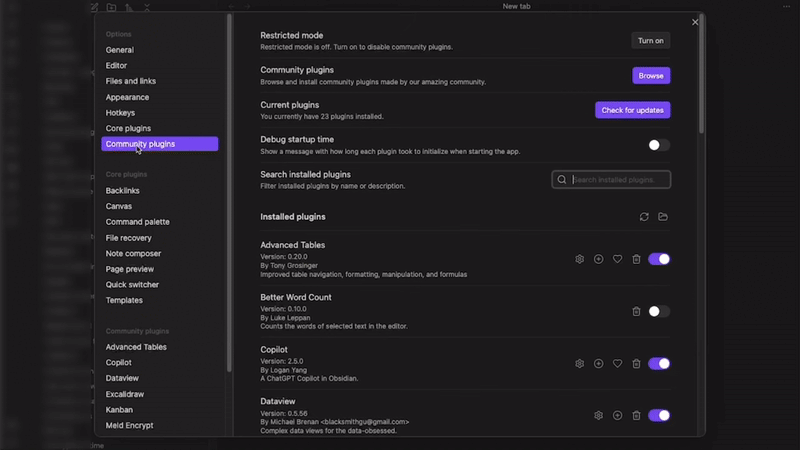Click the sort order icon in toolbar
Viewport: 800px width, 450px height.
point(129,7)
